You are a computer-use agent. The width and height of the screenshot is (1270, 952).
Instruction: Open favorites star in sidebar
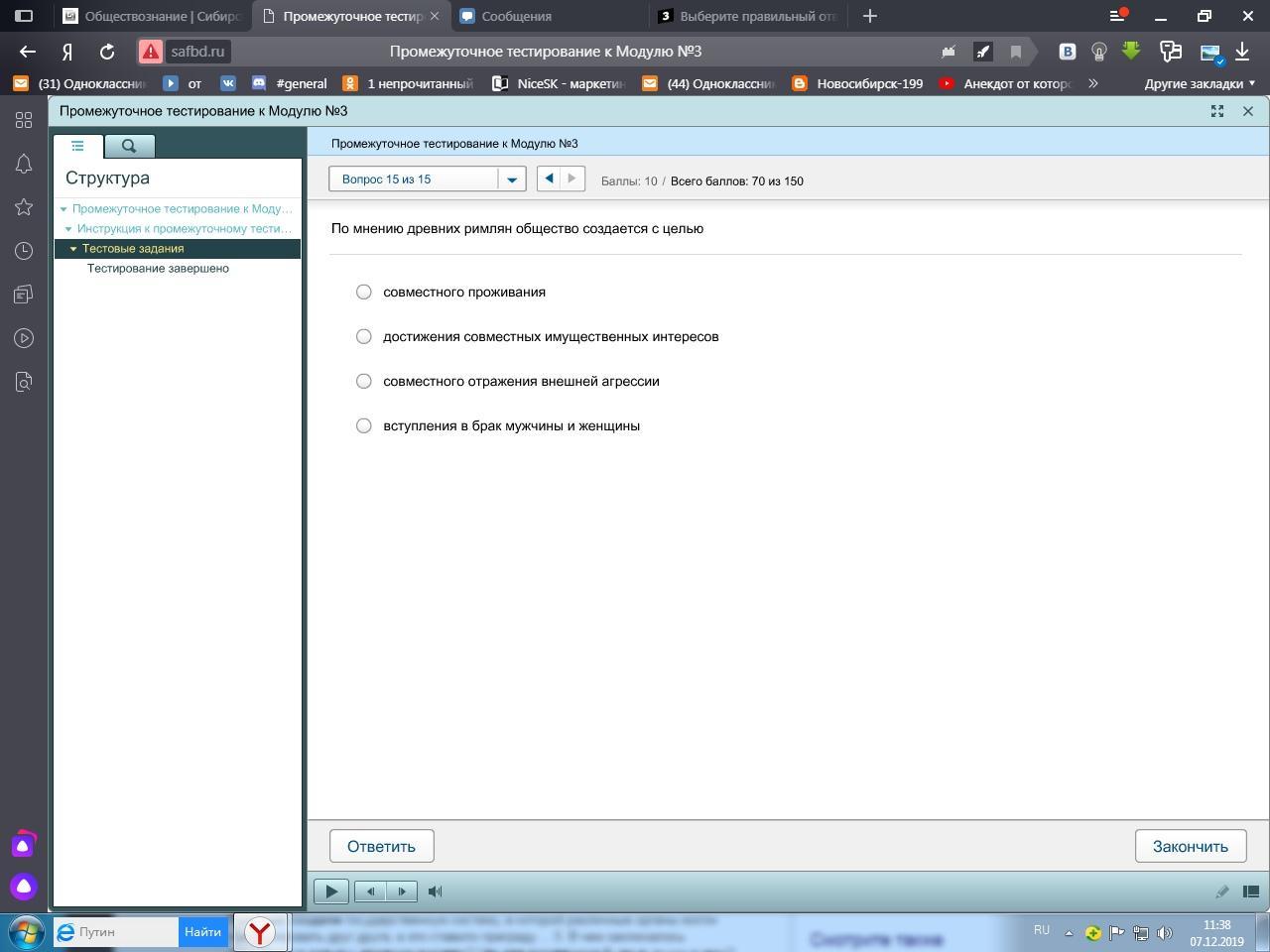pyautogui.click(x=24, y=207)
